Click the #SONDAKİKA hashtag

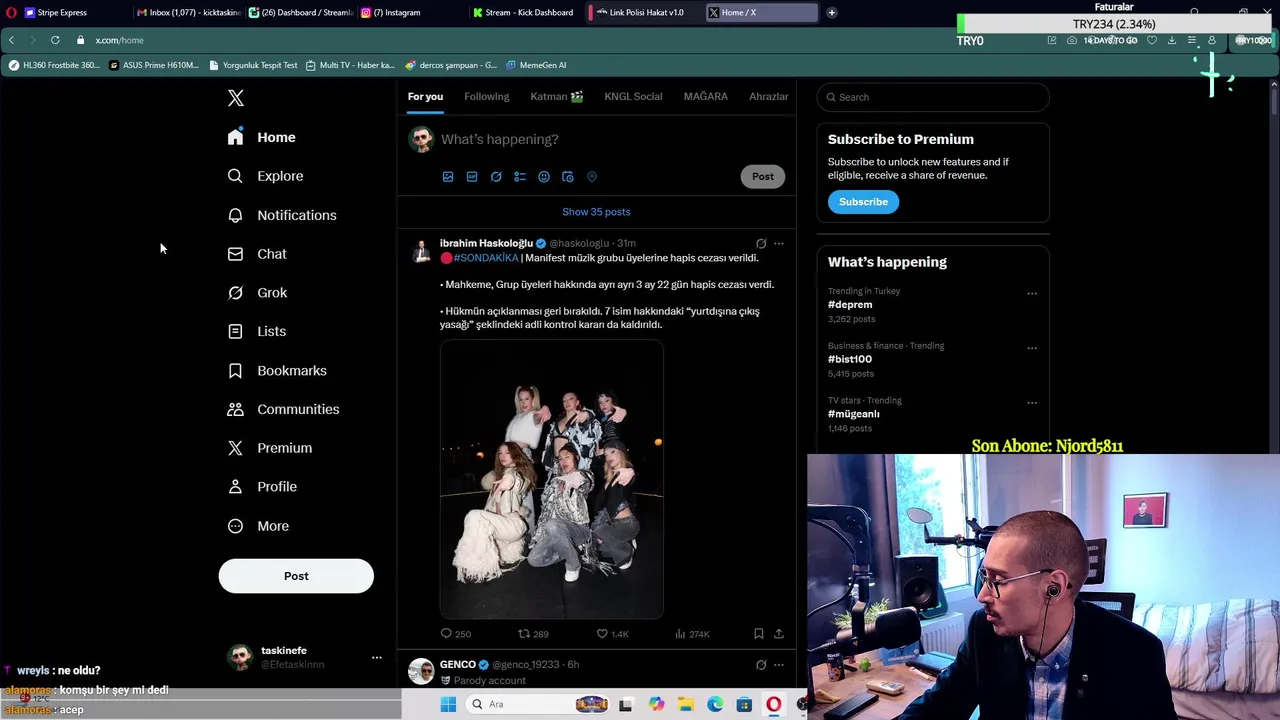(x=486, y=258)
